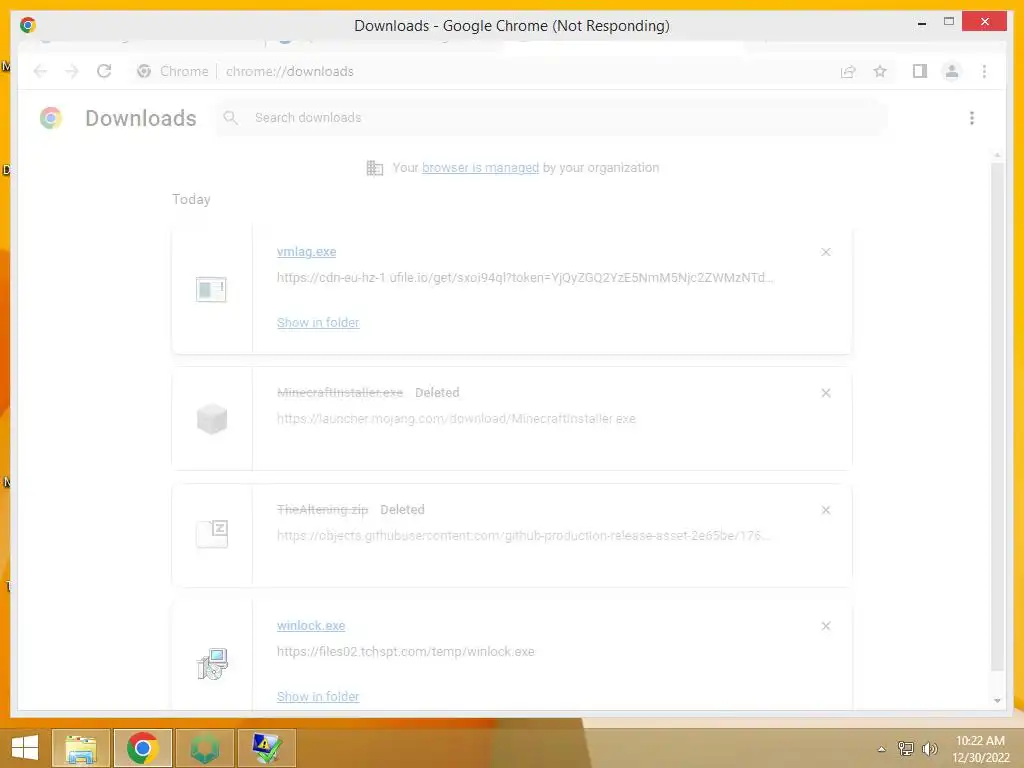The image size is (1024, 768).
Task: Click the Today date heading
Action: point(191,199)
